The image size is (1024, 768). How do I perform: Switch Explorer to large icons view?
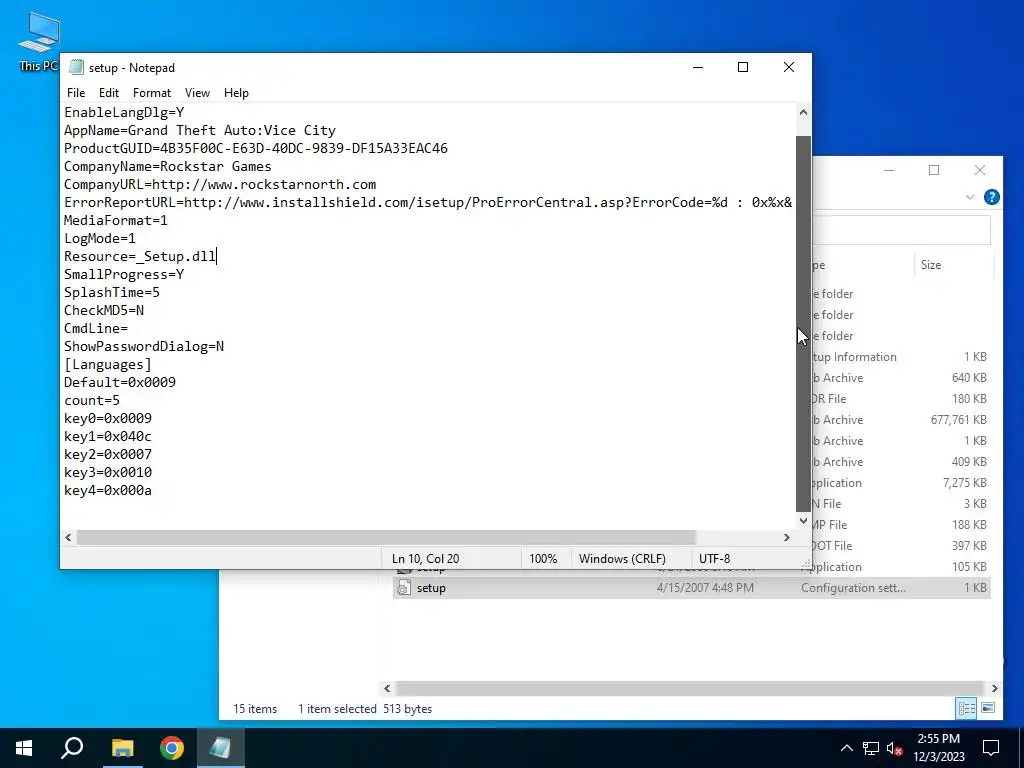click(x=988, y=708)
